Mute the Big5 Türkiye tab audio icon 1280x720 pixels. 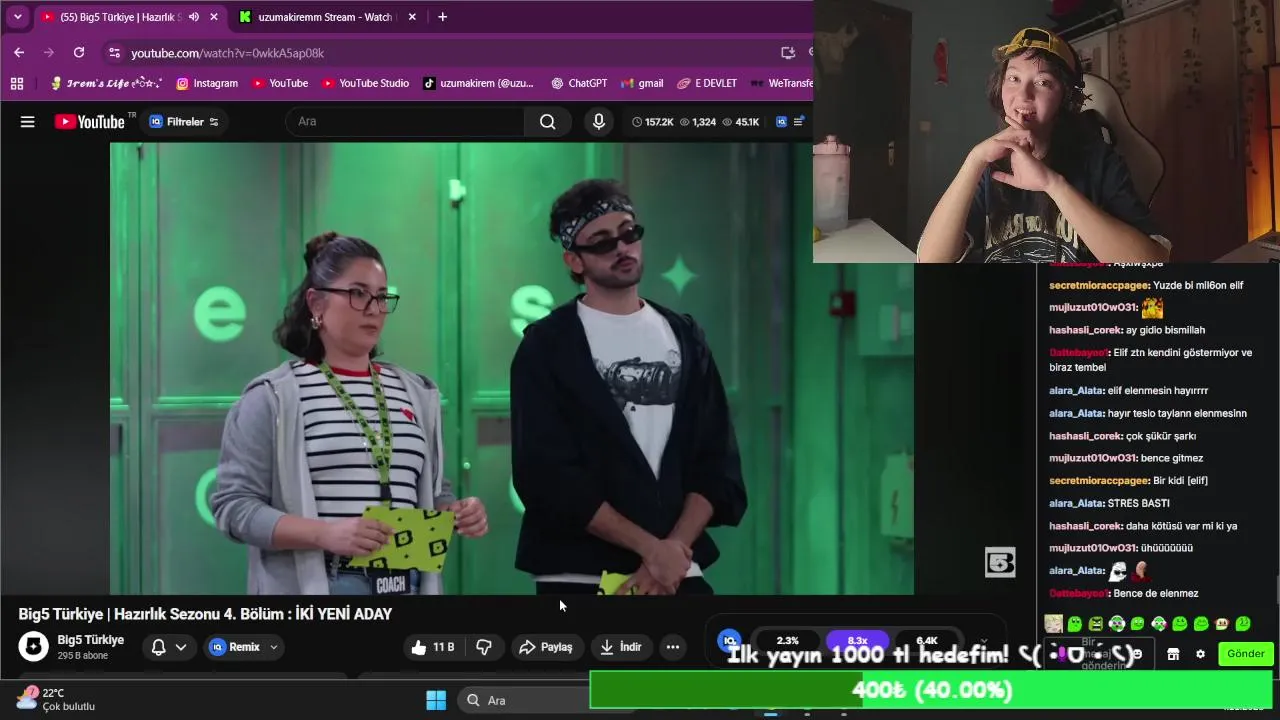[x=193, y=17]
